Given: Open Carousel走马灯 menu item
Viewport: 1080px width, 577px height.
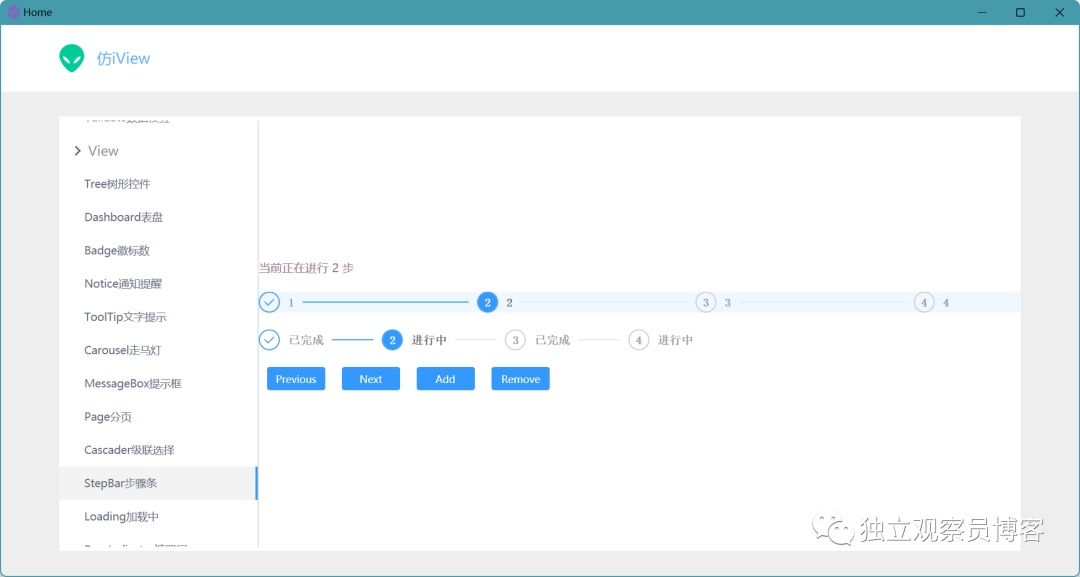Looking at the screenshot, I should 158,350.
